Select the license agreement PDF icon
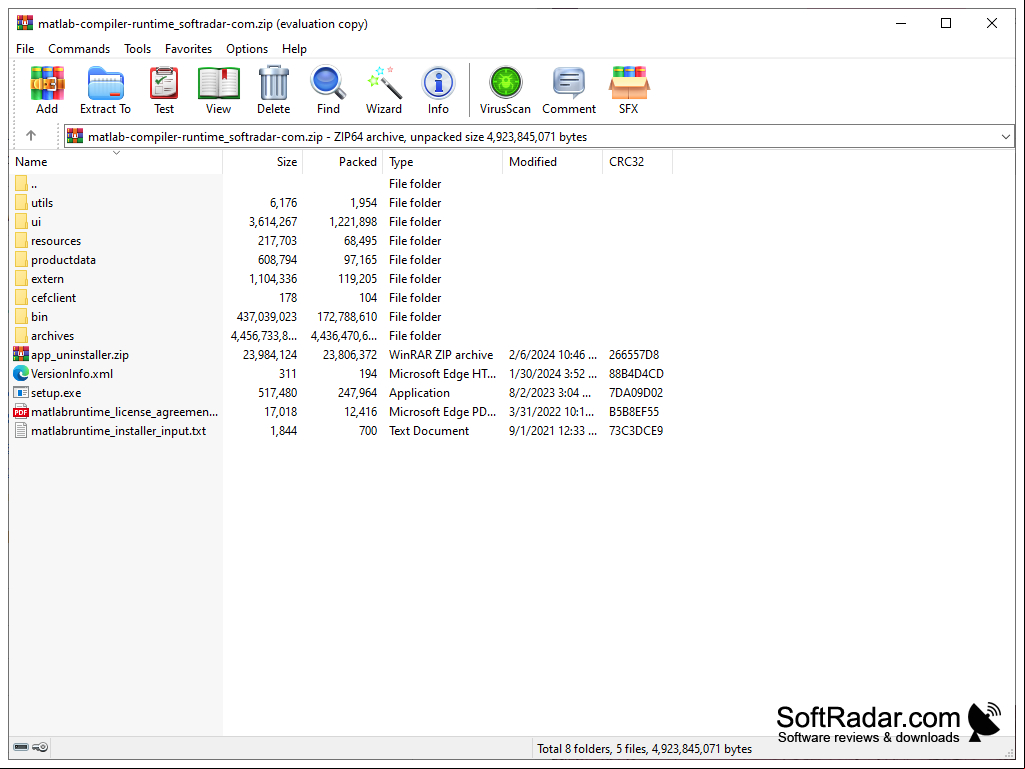The width and height of the screenshot is (1025, 769). click(x=21, y=411)
